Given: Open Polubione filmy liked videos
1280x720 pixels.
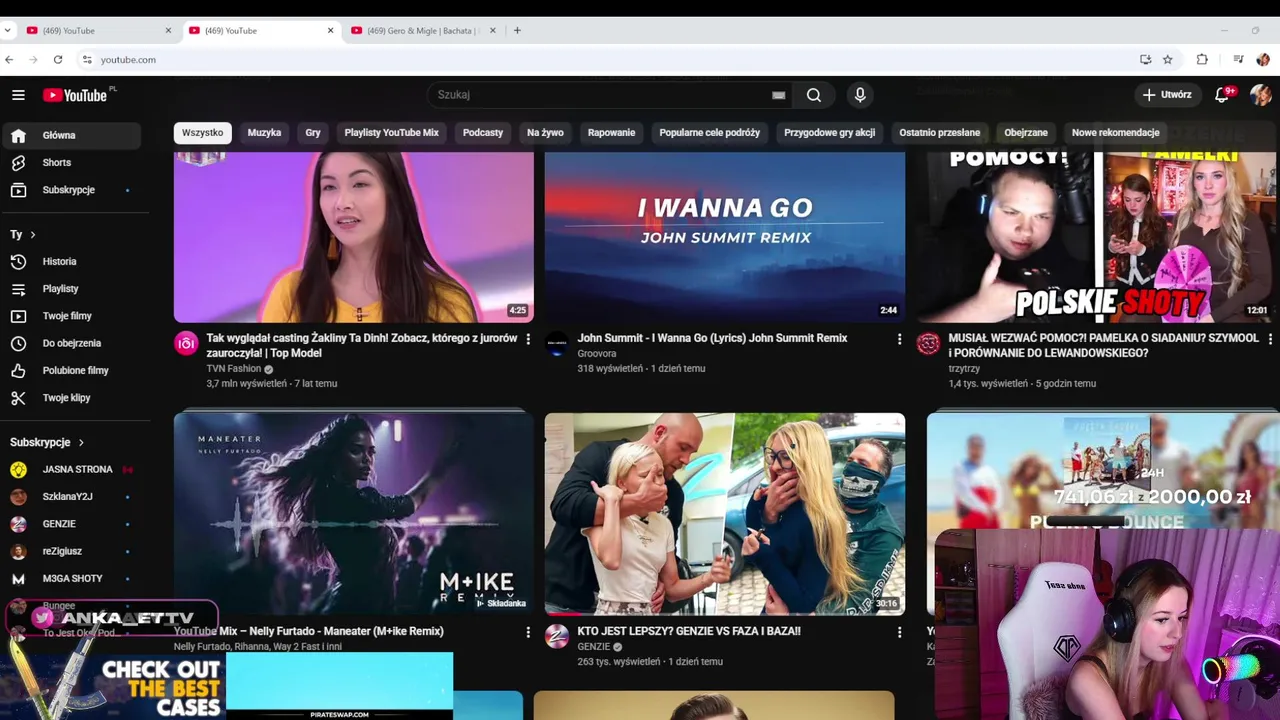Looking at the screenshot, I should point(72,370).
